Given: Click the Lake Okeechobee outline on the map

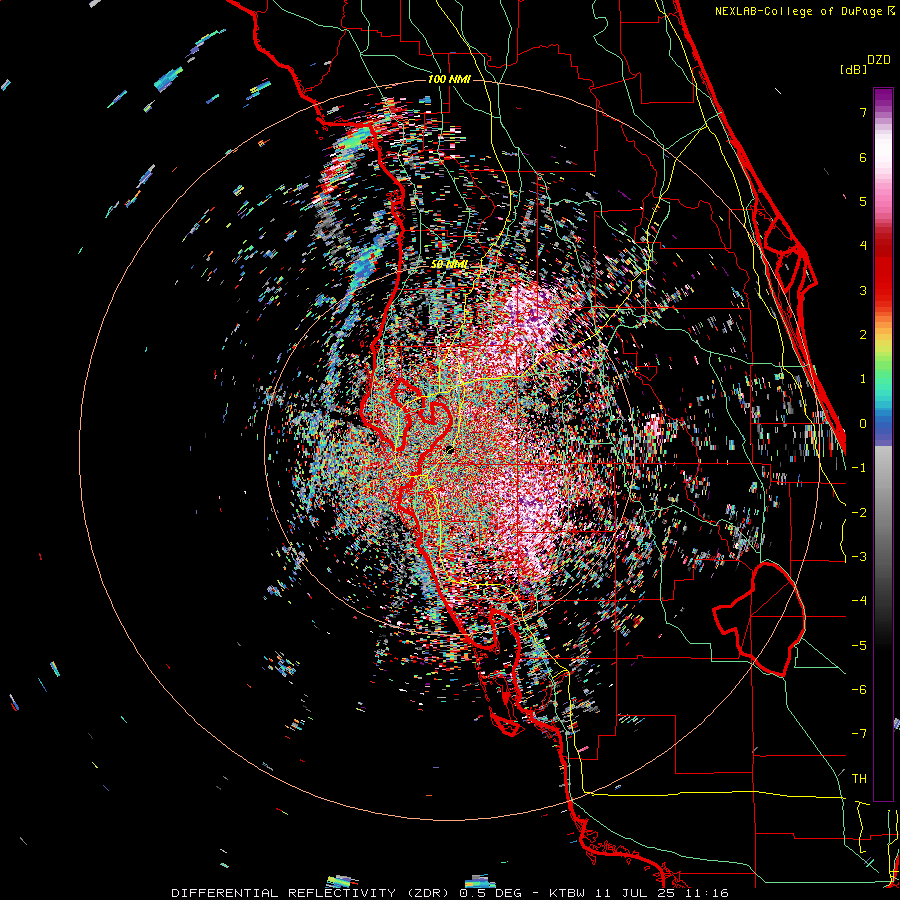Looking at the screenshot, I should [x=759, y=619].
